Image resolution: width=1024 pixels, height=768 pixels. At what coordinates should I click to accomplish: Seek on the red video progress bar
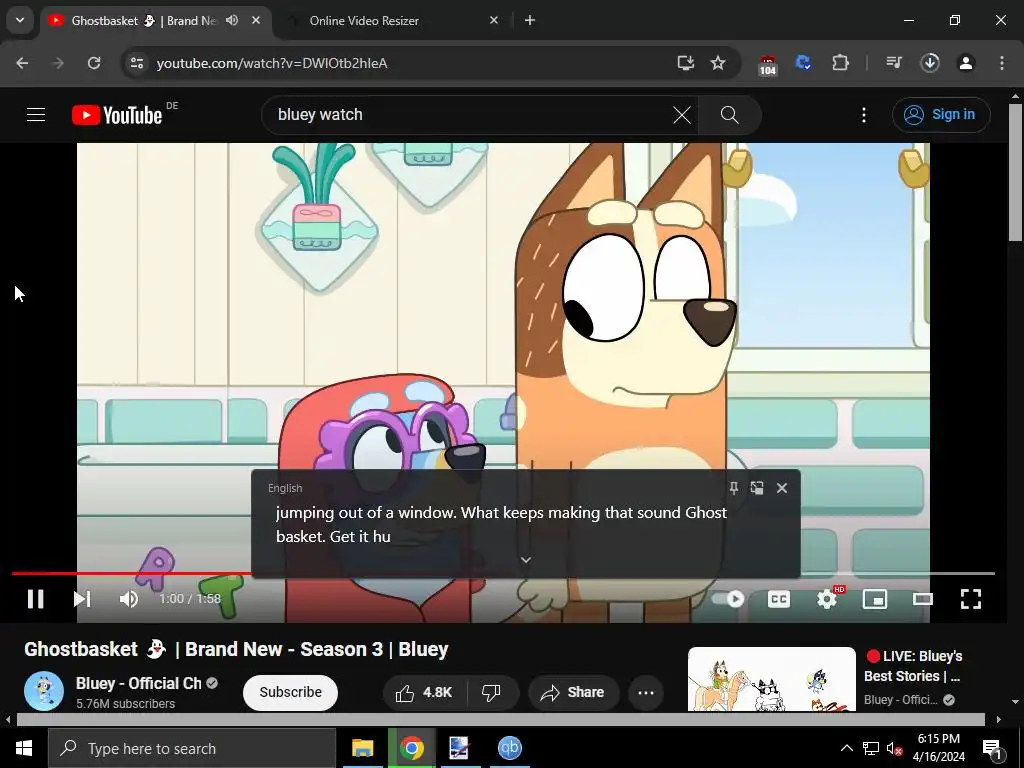pyautogui.click(x=131, y=573)
